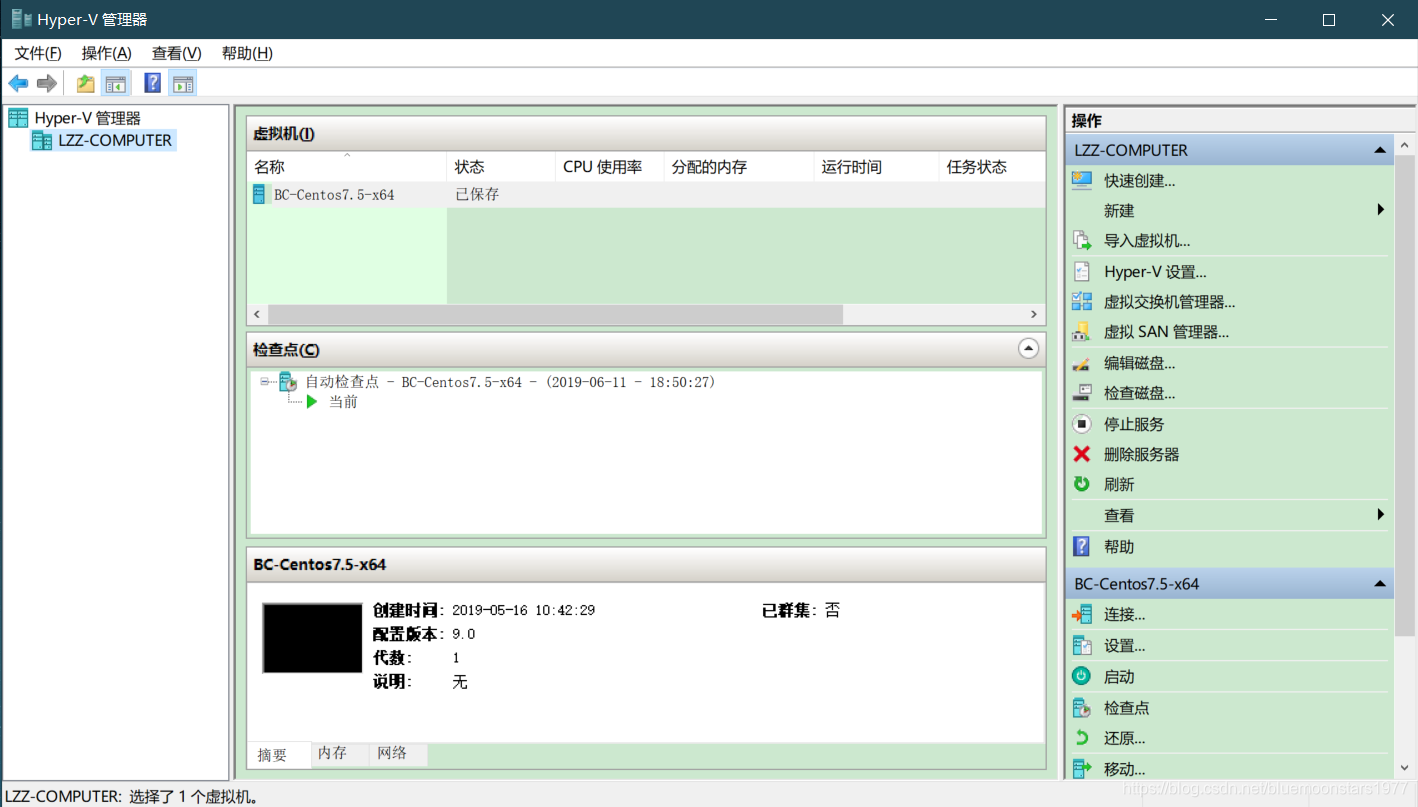Click the 虚拟交换机管理器 icon
Viewport: 1418px width, 807px height.
click(1082, 302)
